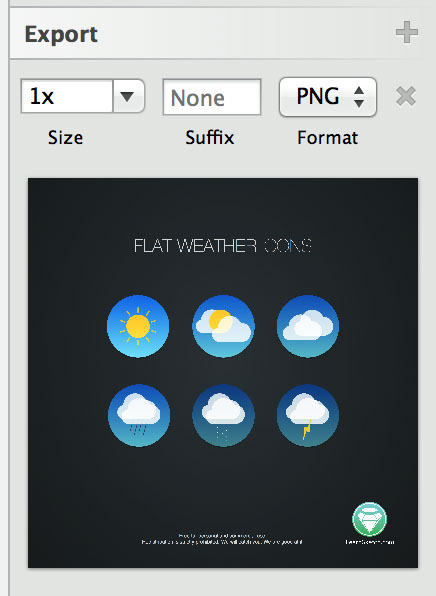
Task: Click the green diamond logo in preview
Action: coord(369,519)
